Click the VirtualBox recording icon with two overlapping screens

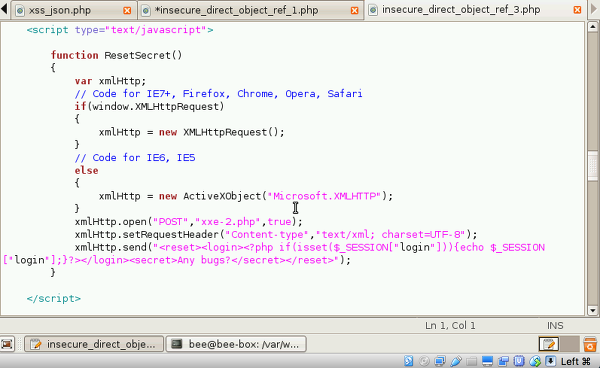click(503, 361)
